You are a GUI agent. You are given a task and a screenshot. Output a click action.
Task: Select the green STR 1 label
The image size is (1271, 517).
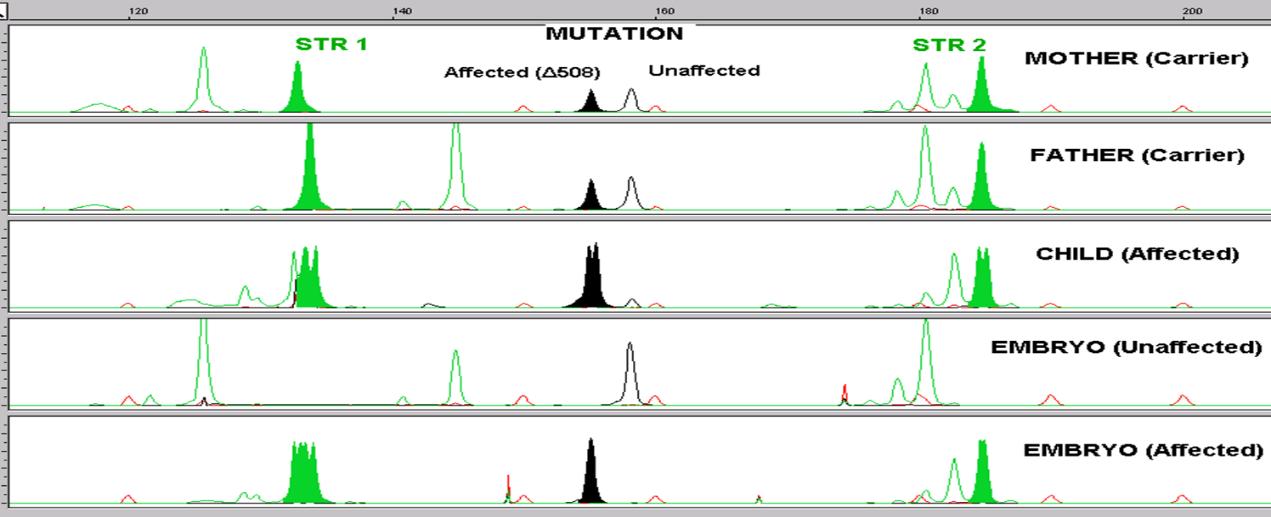click(x=331, y=45)
